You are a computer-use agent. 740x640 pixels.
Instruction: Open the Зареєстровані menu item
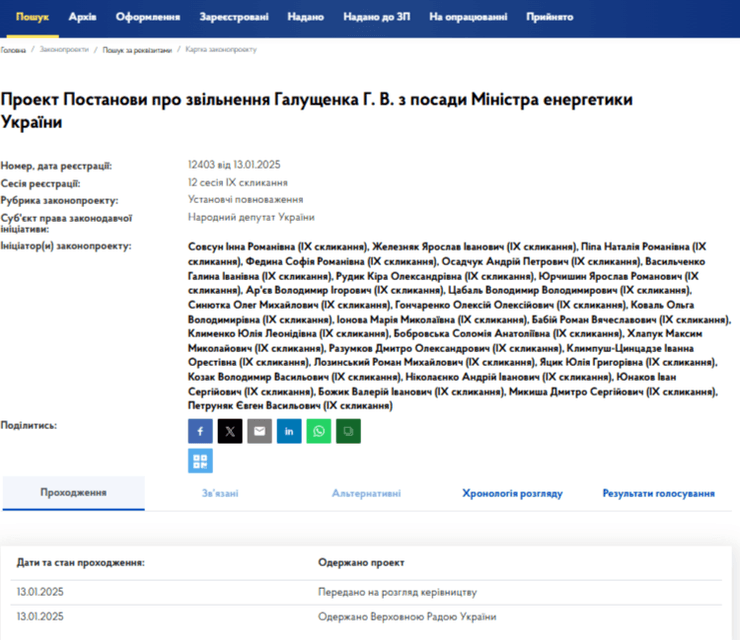tap(234, 18)
